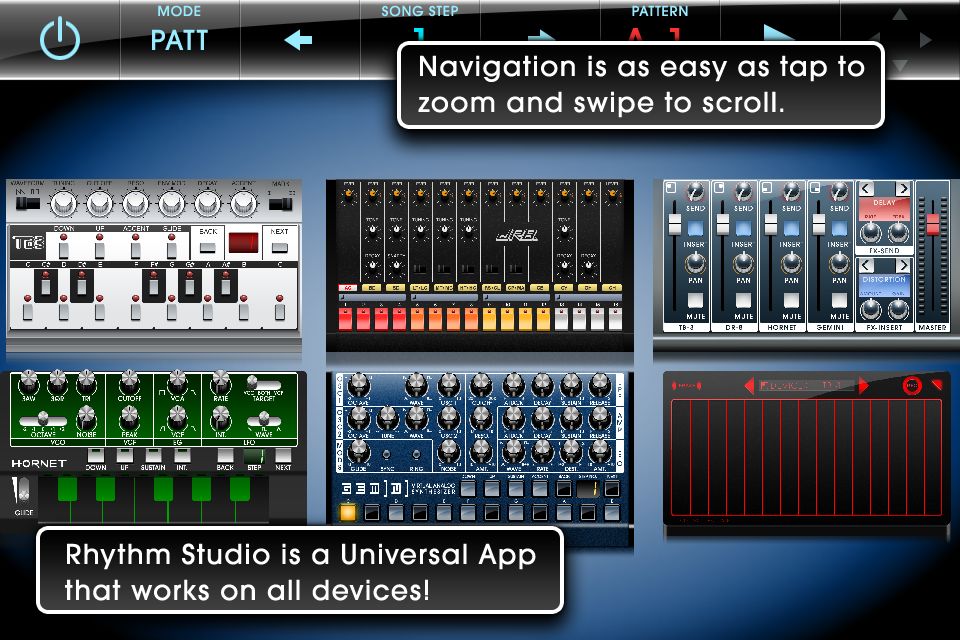
Task: Click the TB-3 red step display
Action: click(x=243, y=243)
